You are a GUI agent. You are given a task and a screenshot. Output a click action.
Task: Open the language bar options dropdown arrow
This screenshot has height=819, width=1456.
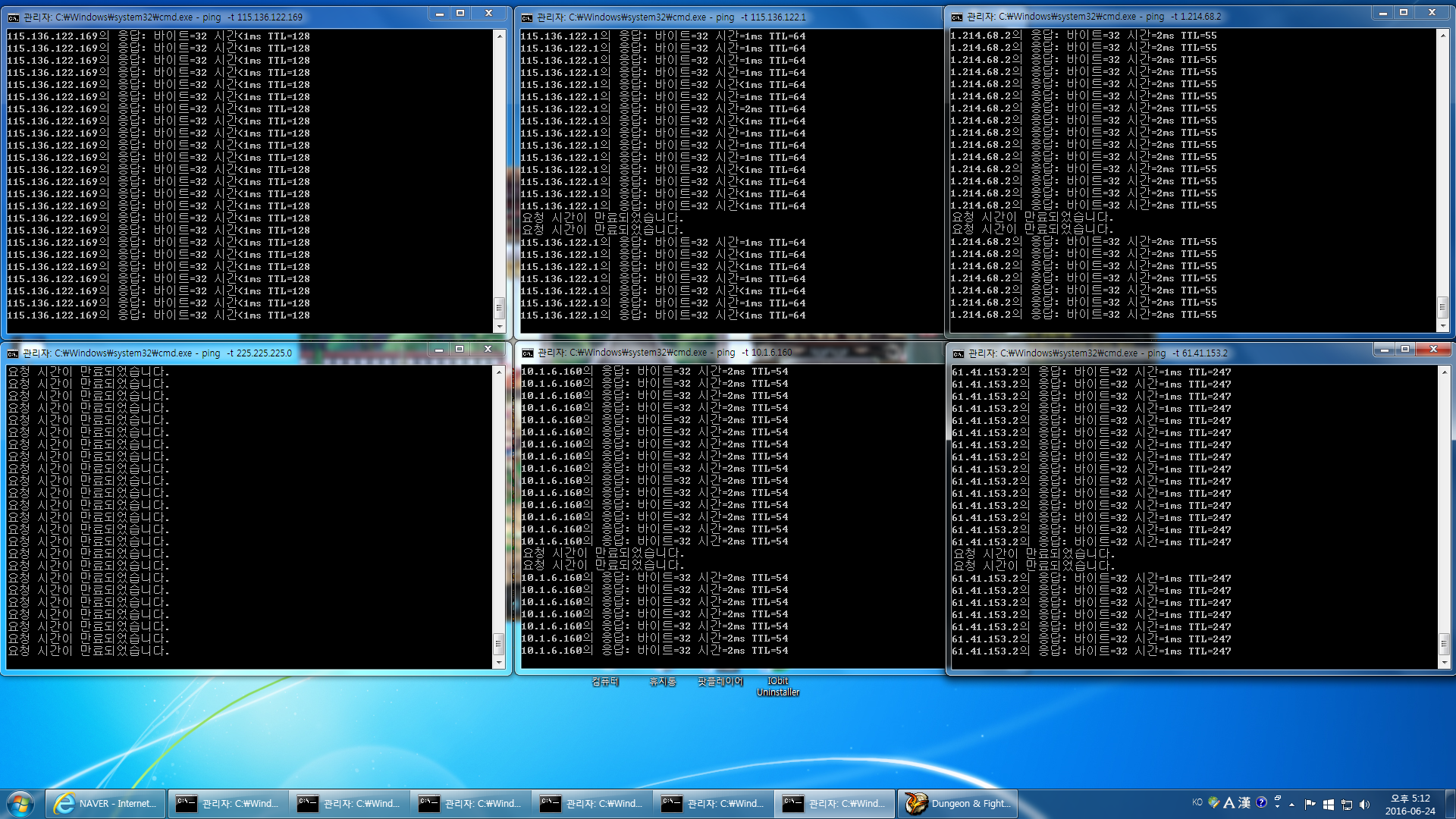(x=1278, y=805)
